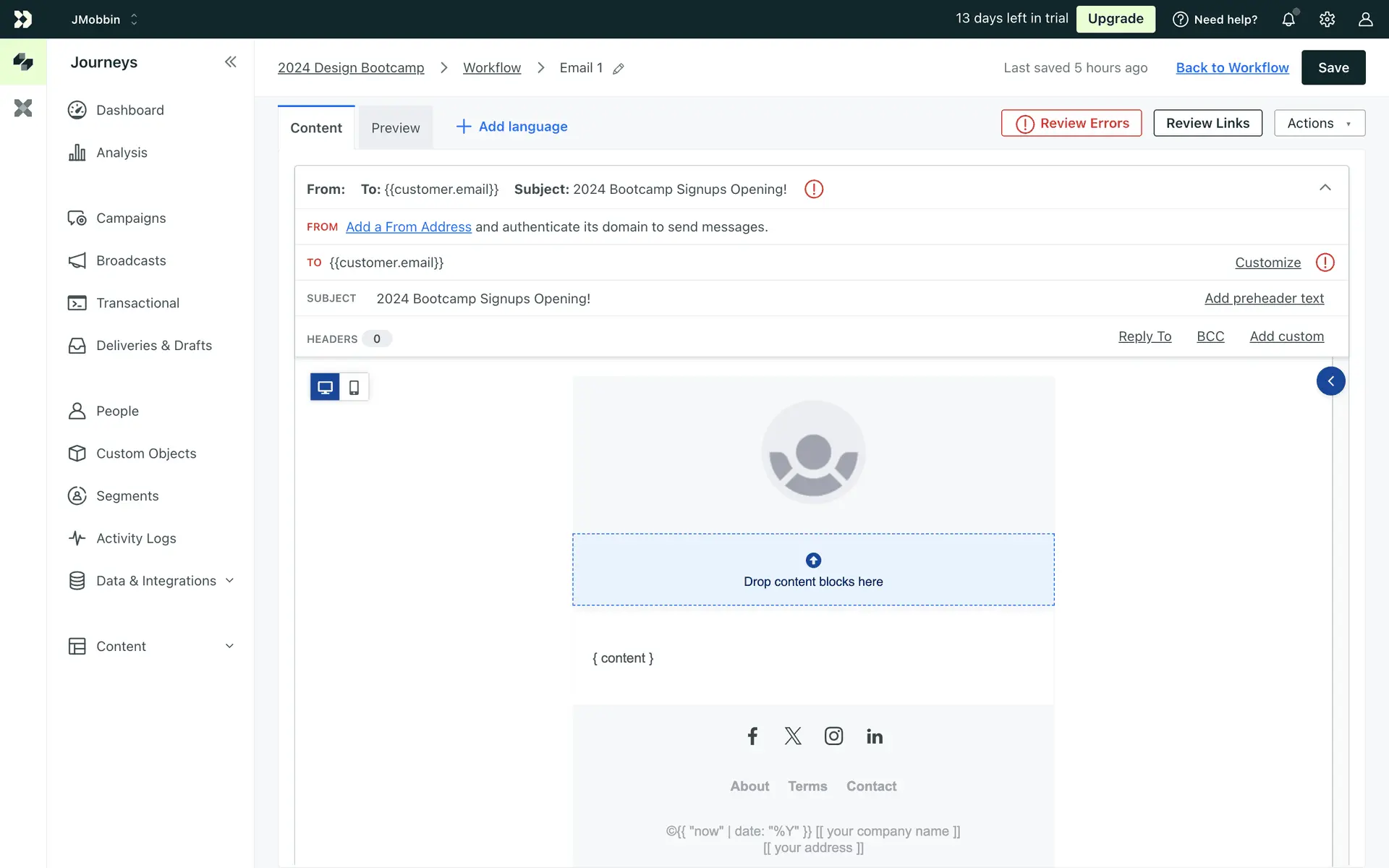Click Add a From Address link
This screenshot has height=868, width=1389.
408,227
